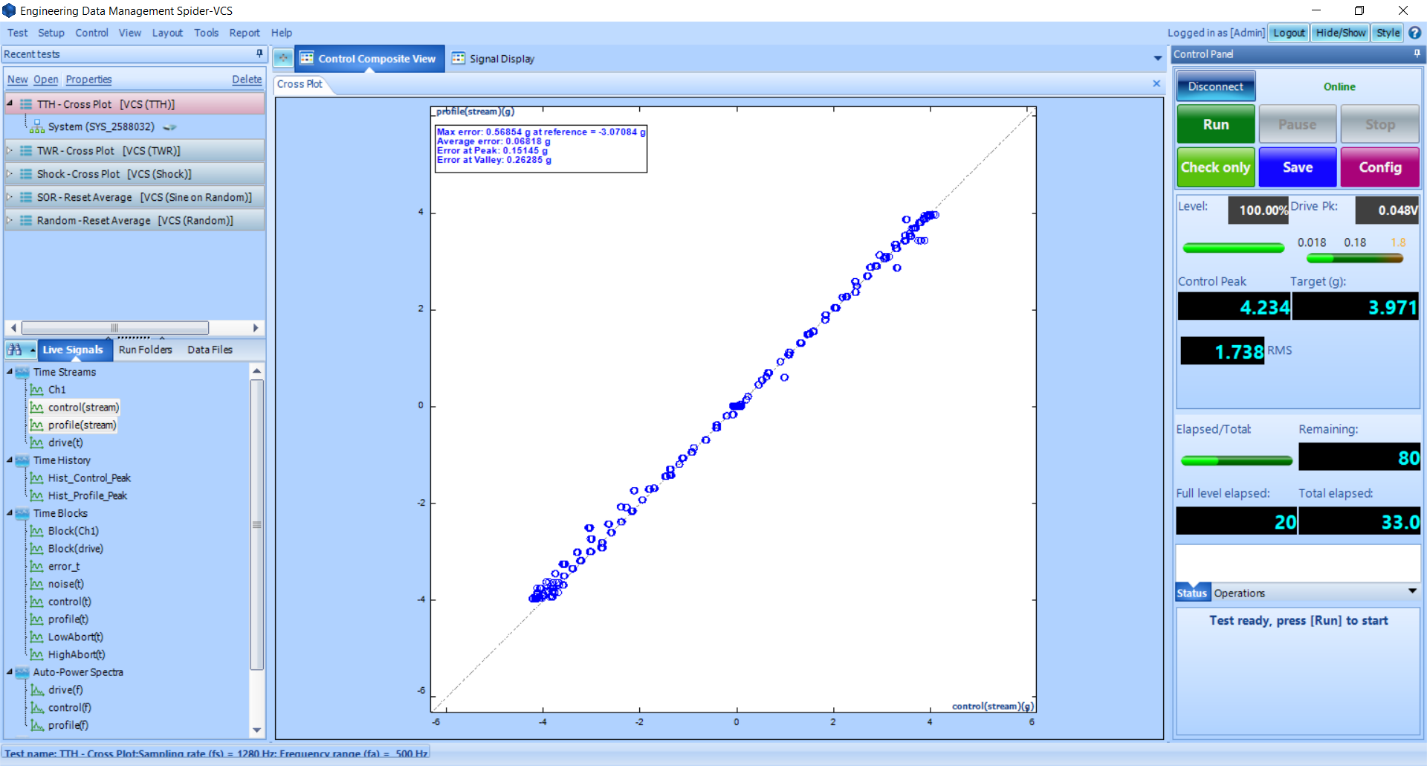Collapse the Time Blocks tree node
This screenshot has width=1427, height=766.
[x=9, y=513]
